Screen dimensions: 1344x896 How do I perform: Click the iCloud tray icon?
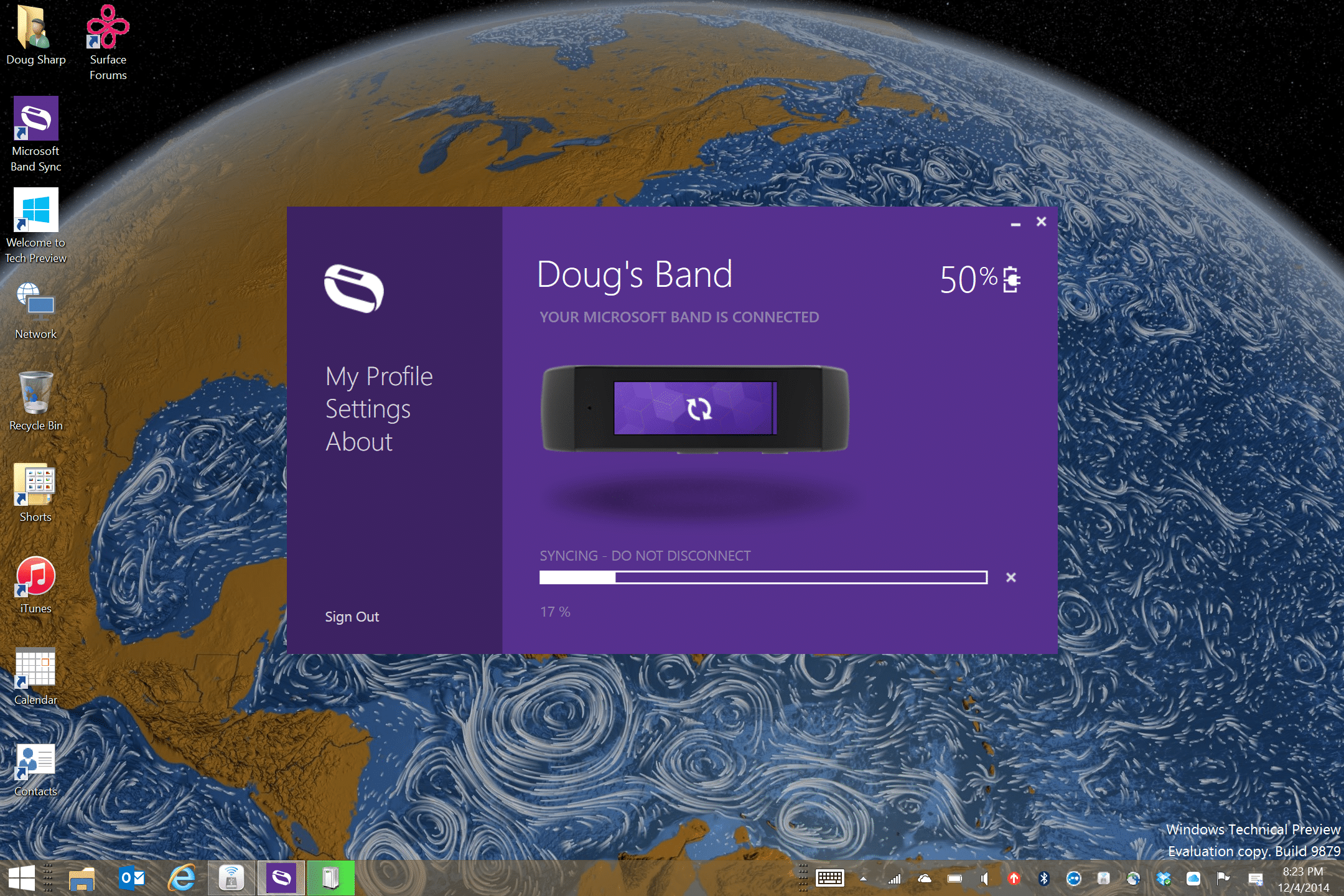pos(1193,879)
